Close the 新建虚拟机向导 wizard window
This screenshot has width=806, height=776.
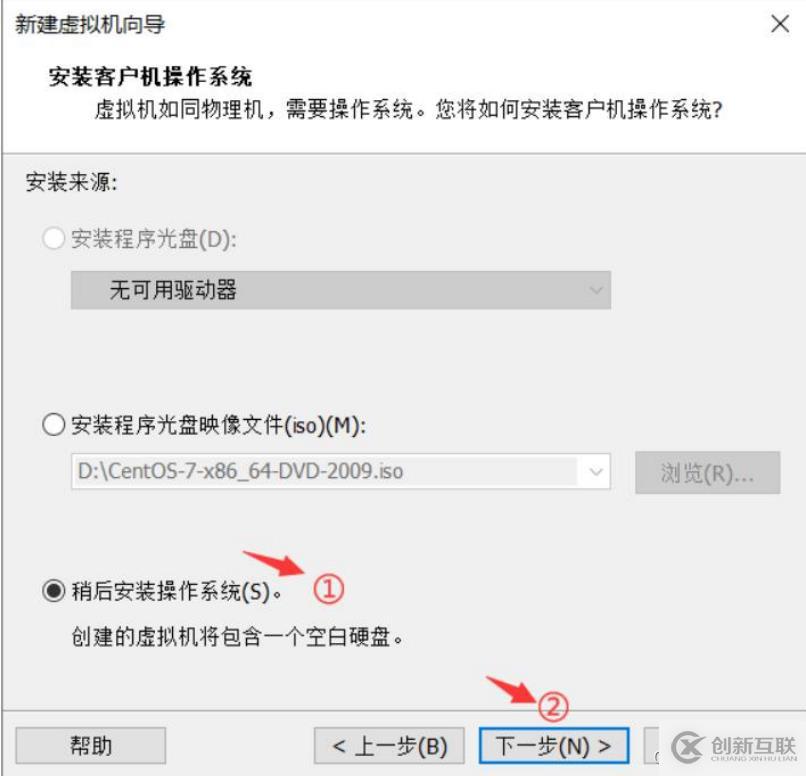(780, 24)
